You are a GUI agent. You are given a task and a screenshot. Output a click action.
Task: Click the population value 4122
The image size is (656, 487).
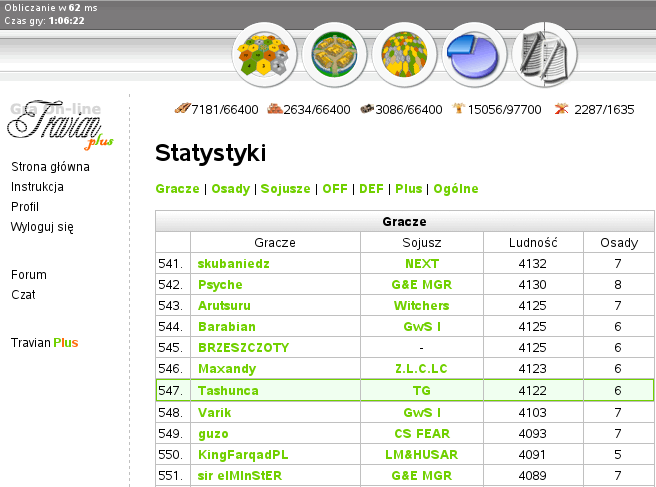point(533,390)
